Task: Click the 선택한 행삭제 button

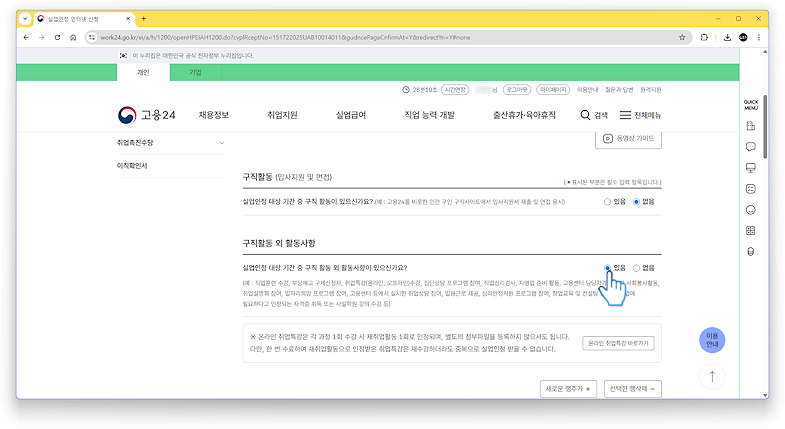Action: pyautogui.click(x=633, y=389)
